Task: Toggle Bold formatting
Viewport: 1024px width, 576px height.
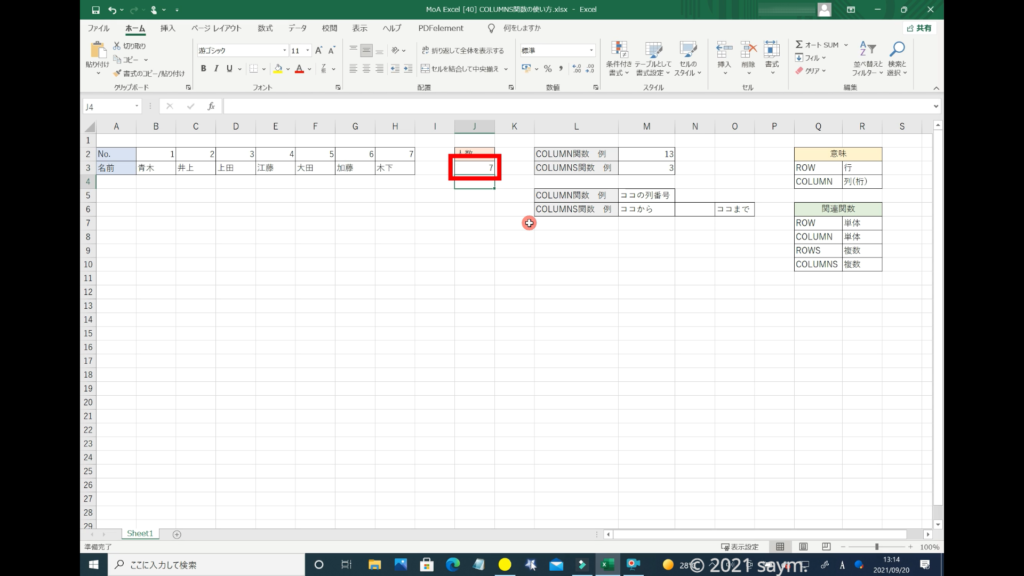Action: pos(203,69)
